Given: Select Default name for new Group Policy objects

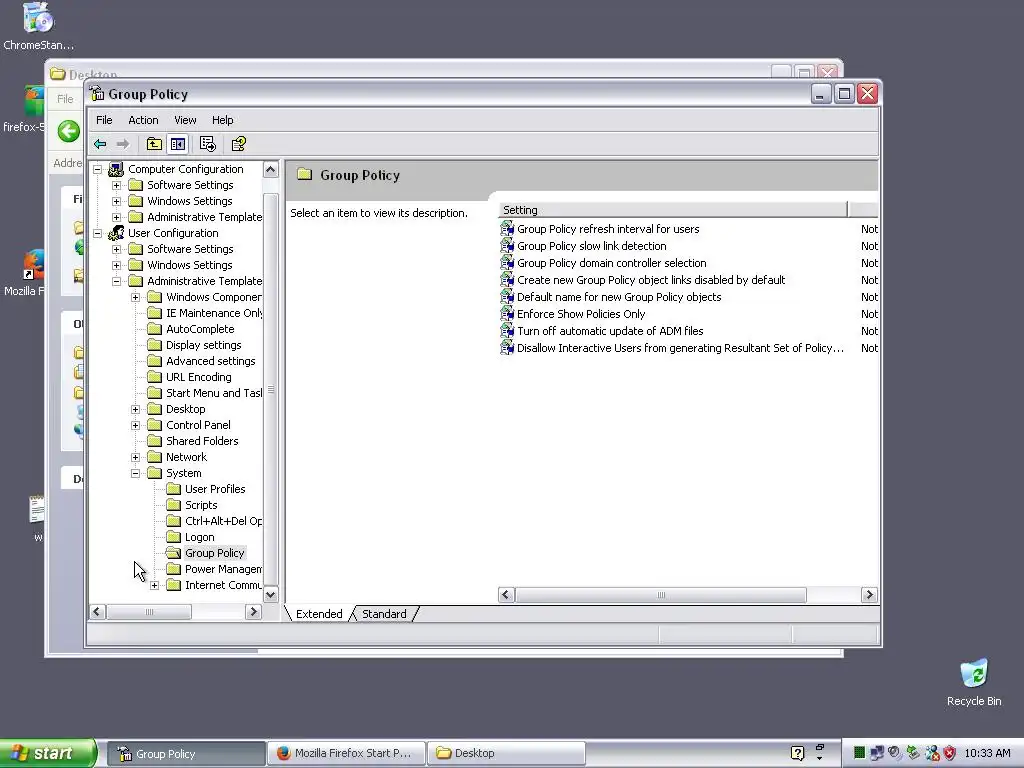Looking at the screenshot, I should pos(619,296).
